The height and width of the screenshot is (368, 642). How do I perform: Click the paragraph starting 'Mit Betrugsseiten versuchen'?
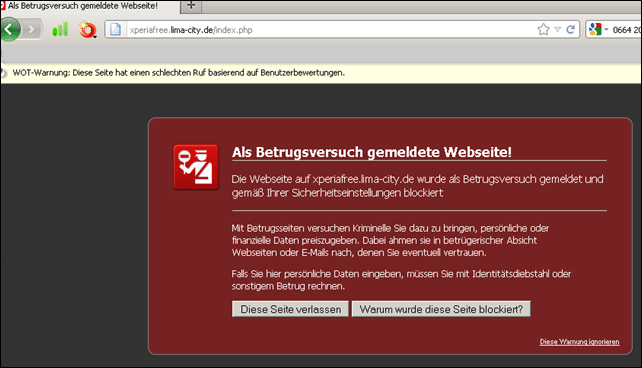(390, 240)
